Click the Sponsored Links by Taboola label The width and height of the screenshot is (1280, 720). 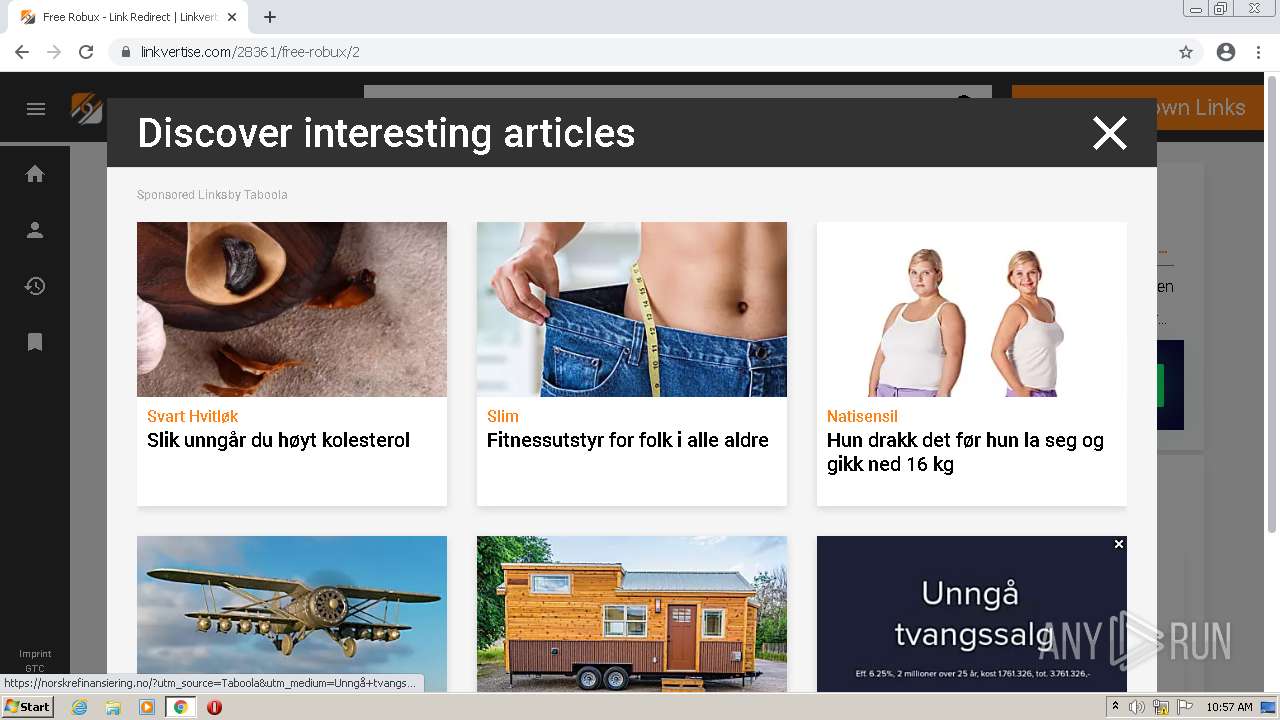[x=212, y=195]
